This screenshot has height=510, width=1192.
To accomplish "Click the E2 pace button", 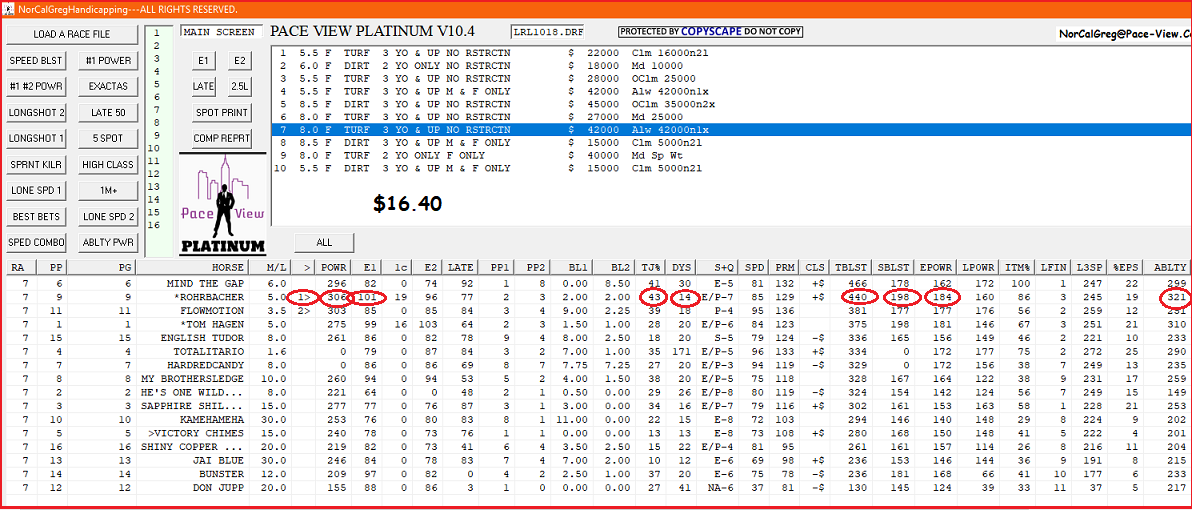I will (239, 61).
